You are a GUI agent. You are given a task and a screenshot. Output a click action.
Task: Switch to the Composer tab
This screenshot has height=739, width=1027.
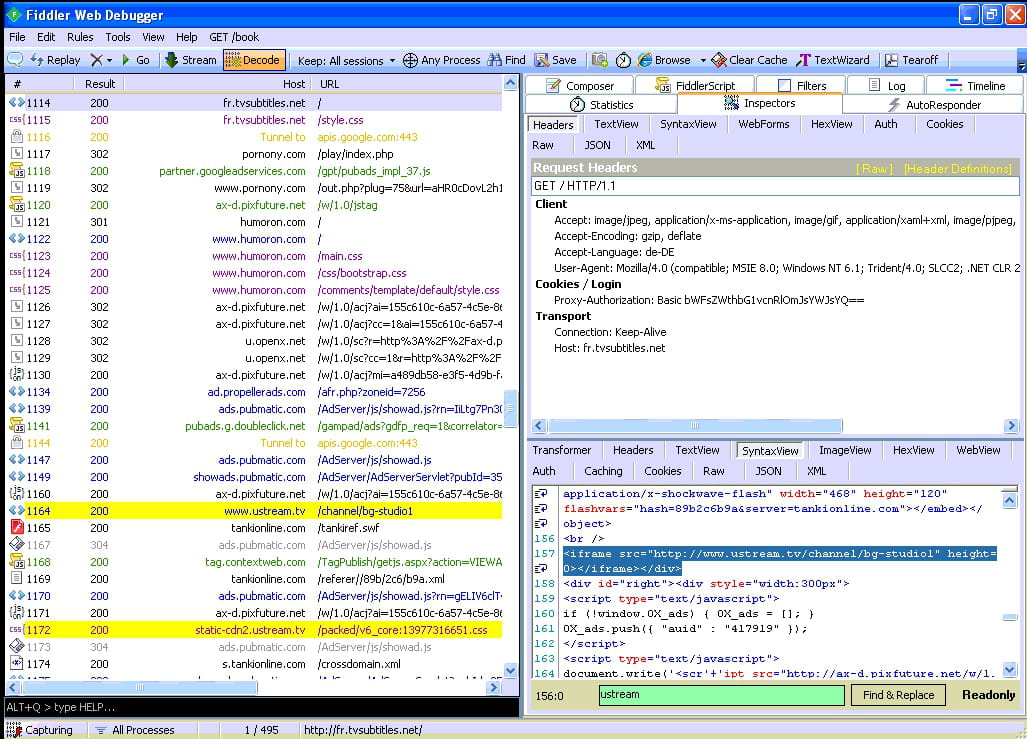click(579, 85)
